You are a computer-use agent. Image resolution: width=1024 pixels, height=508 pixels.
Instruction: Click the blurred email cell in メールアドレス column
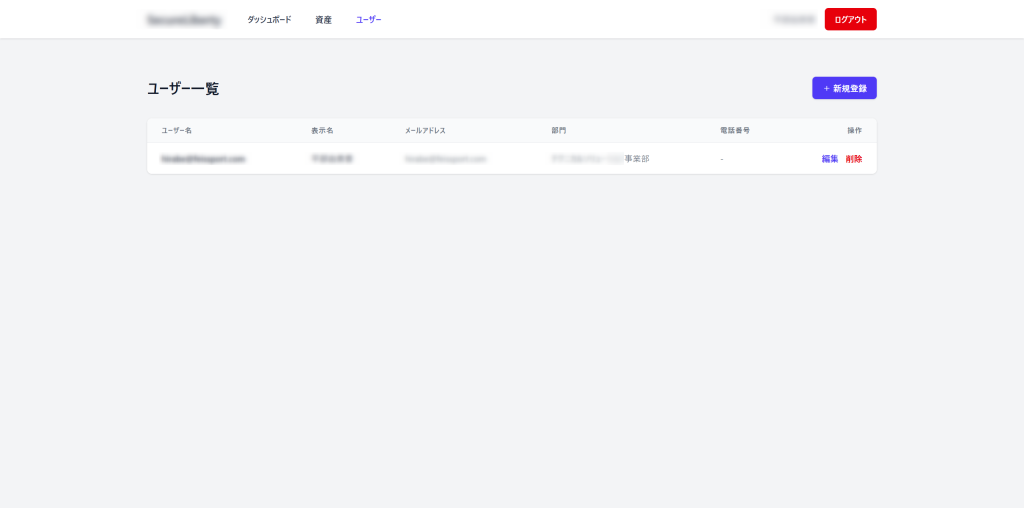coord(445,159)
